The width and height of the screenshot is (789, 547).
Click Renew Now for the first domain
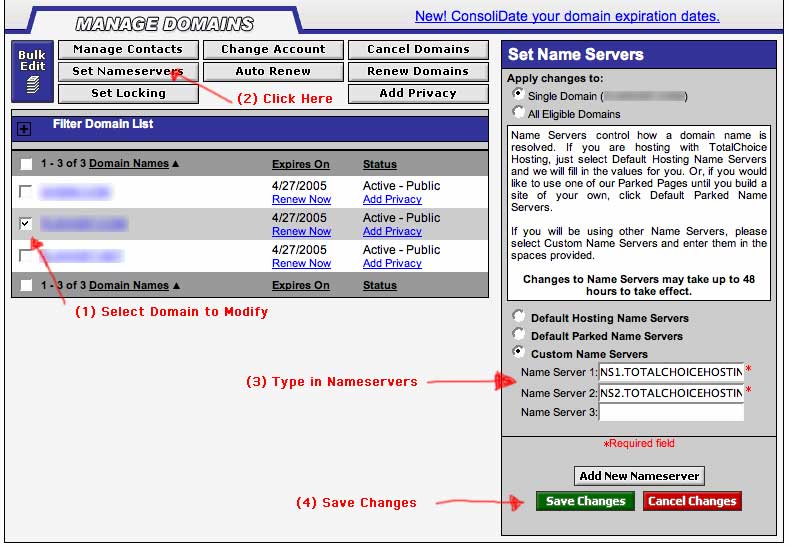[x=301, y=200]
